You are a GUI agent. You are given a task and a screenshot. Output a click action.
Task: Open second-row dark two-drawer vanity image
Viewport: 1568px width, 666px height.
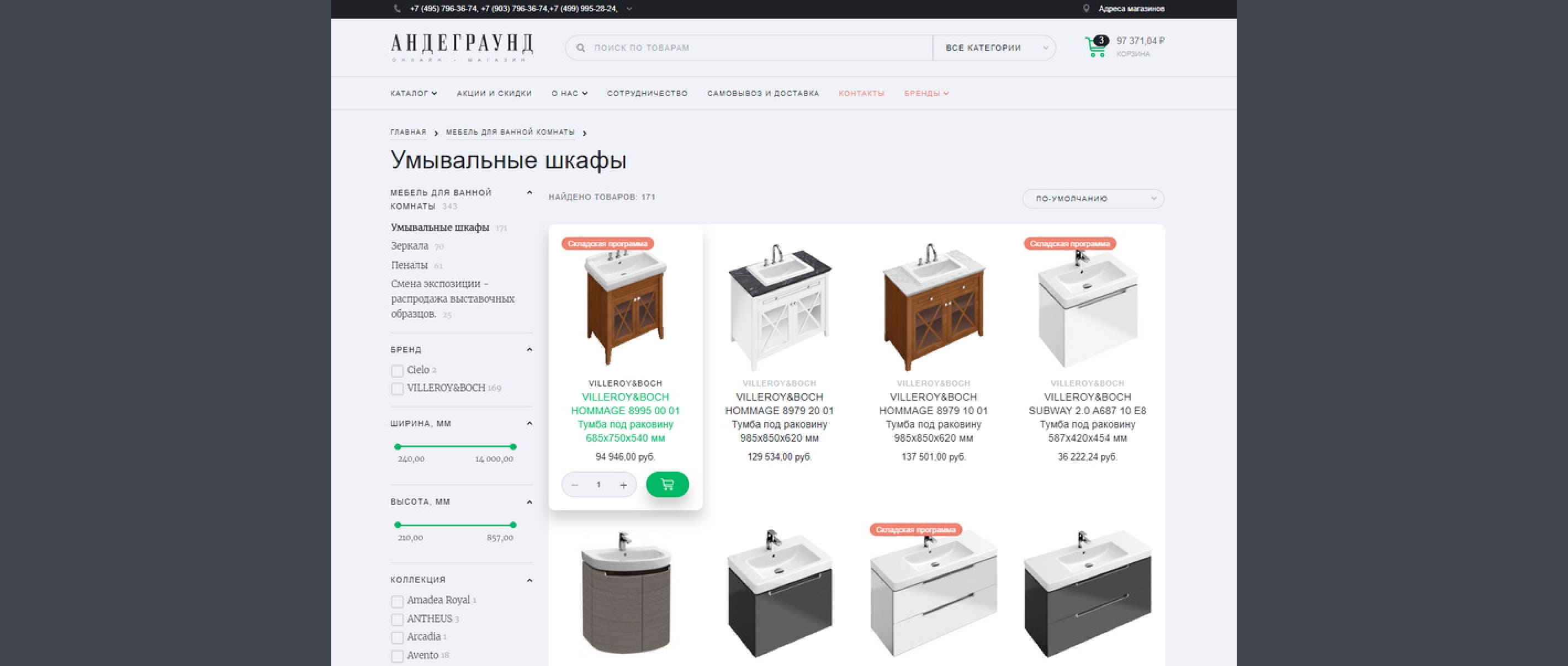1087,594
